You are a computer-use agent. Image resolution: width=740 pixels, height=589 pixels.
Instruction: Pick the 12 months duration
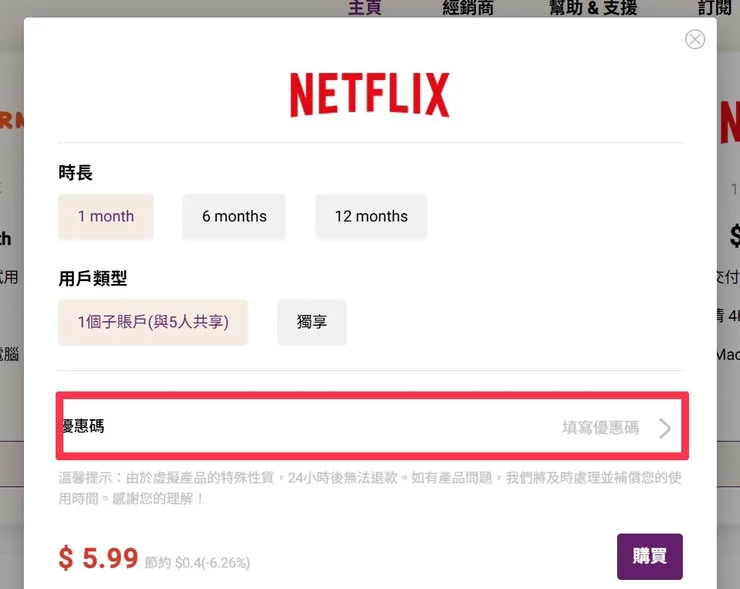coord(371,216)
